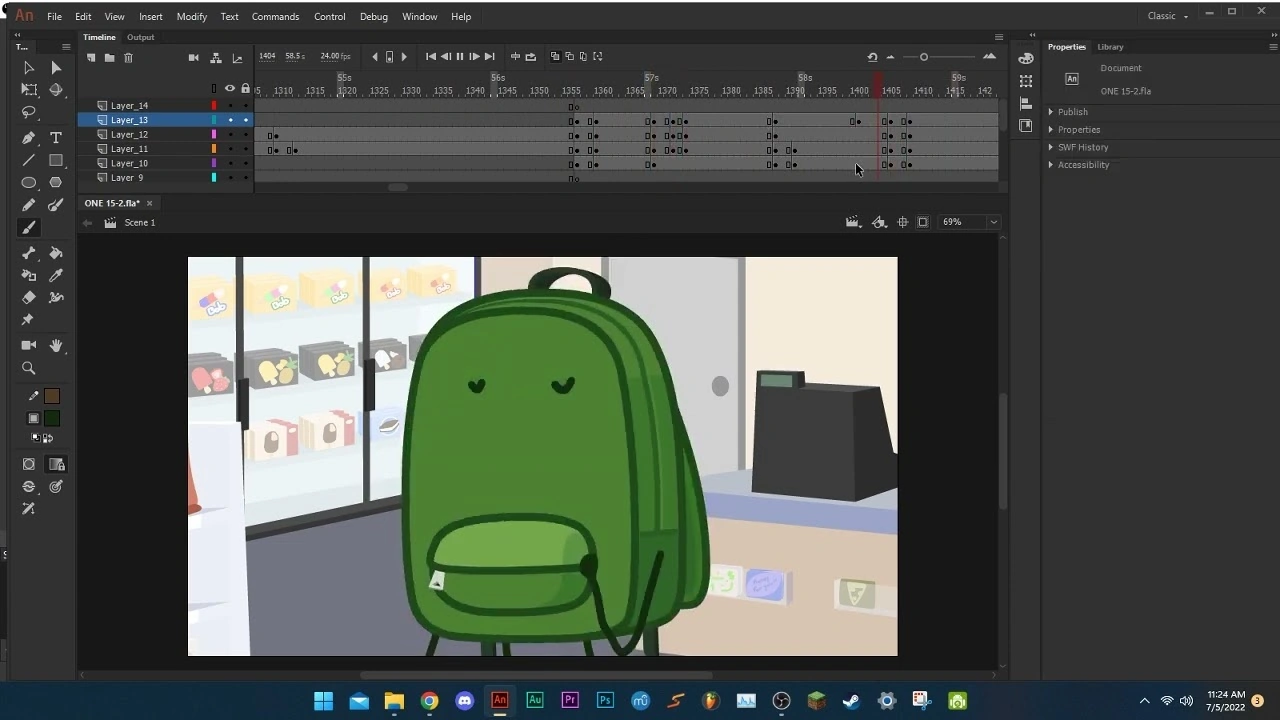Click the Scene 1 breadcrumb
The width and height of the screenshot is (1280, 720).
[x=139, y=223]
